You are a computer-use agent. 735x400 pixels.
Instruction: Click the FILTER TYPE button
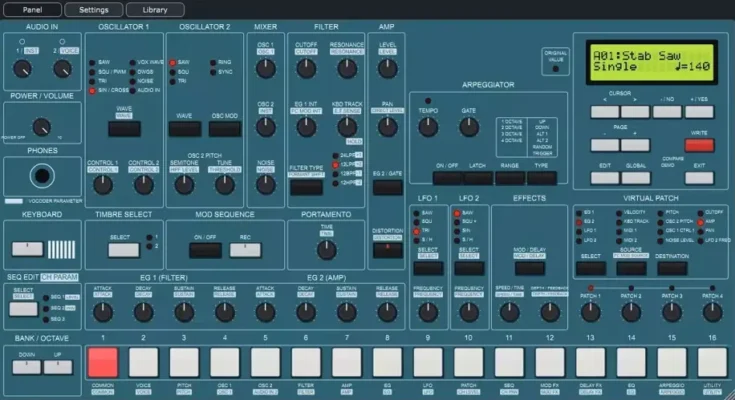306,187
